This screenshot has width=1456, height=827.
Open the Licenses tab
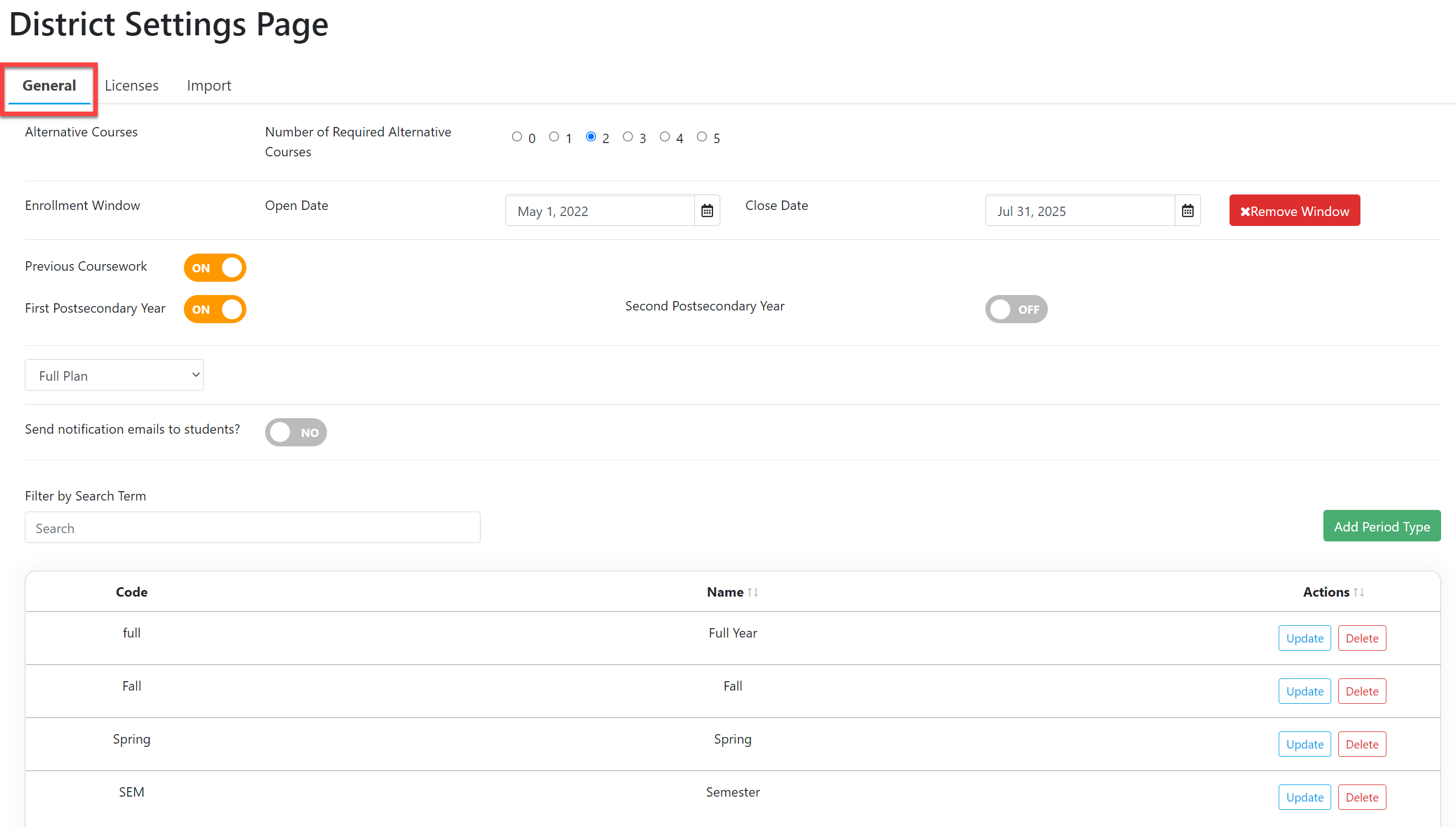tap(131, 85)
